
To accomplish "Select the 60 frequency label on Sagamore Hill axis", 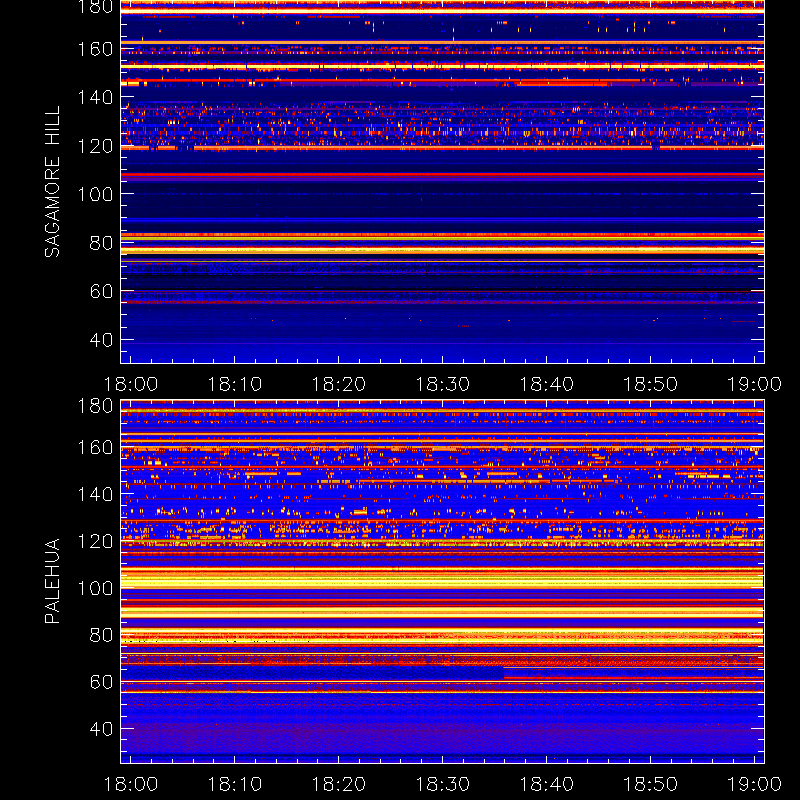I will (x=101, y=291).
